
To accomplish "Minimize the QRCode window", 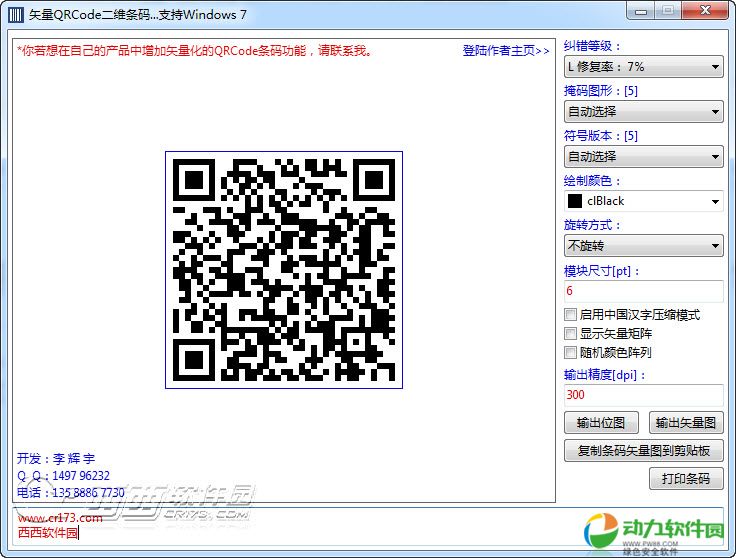I will 642,10.
